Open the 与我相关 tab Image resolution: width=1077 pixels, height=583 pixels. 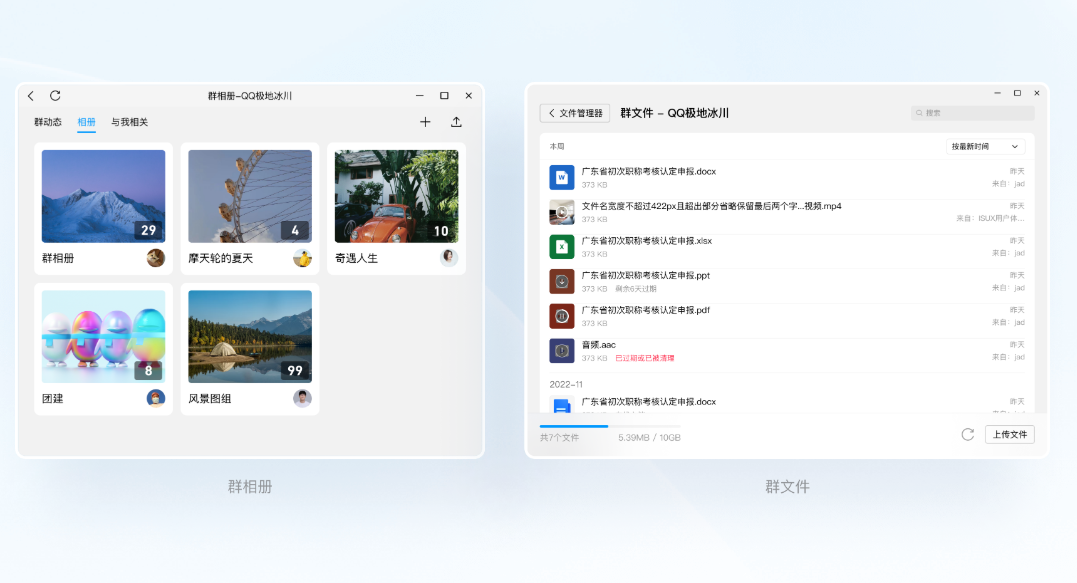[x=130, y=122]
